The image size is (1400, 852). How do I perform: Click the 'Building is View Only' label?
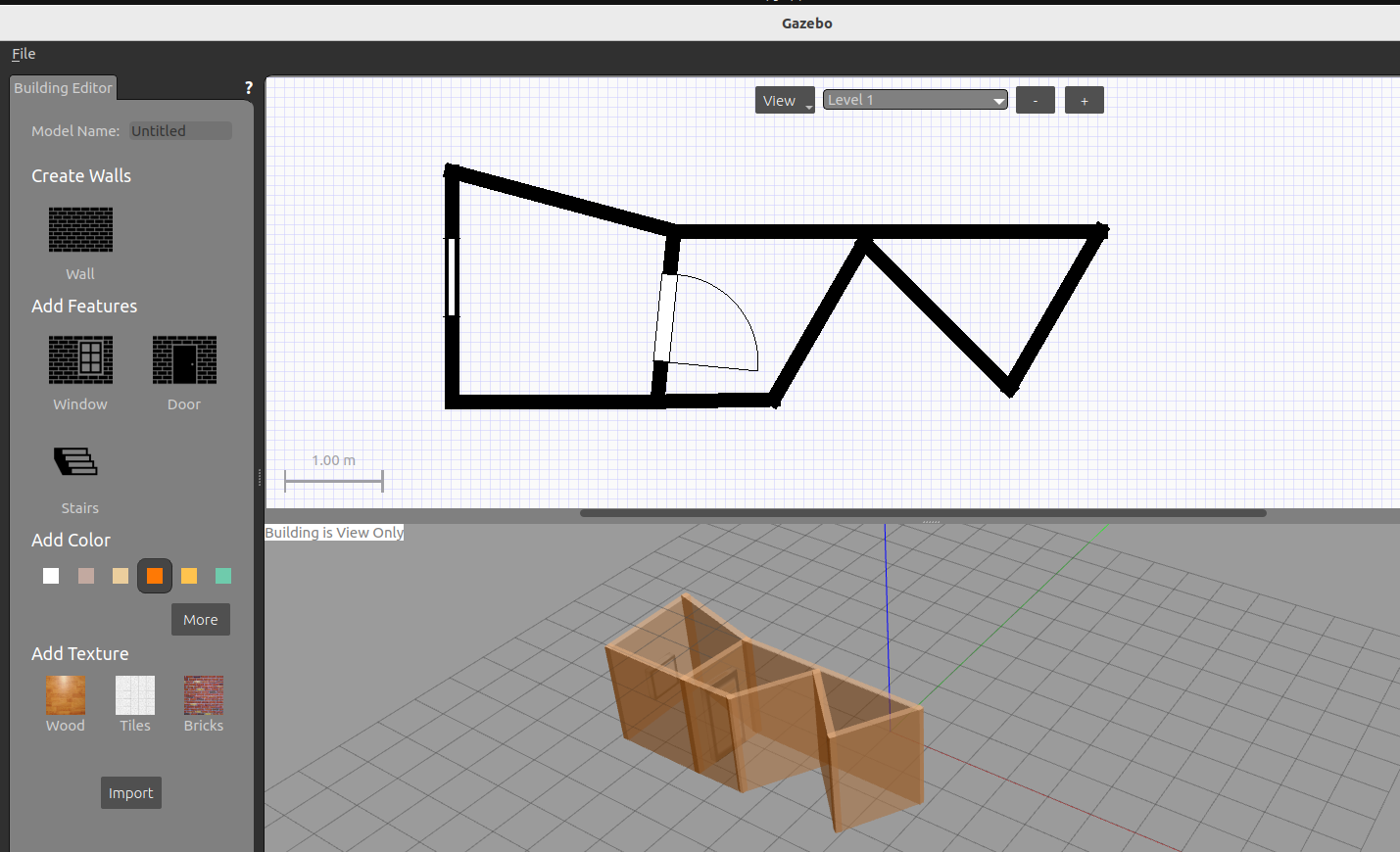coord(334,533)
